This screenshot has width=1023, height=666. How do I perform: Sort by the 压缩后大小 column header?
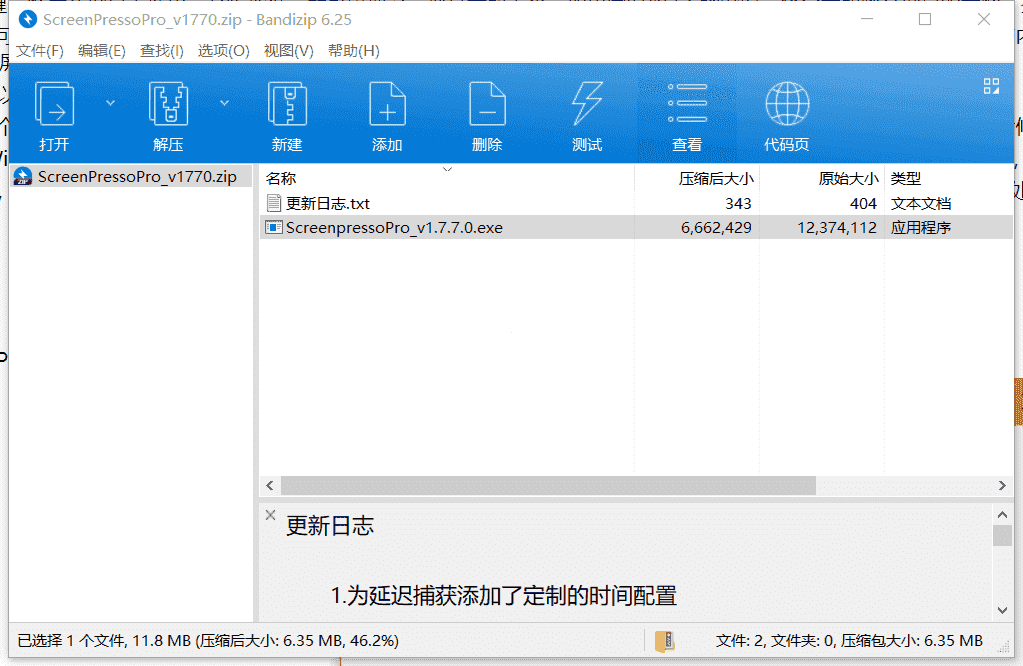click(697, 178)
